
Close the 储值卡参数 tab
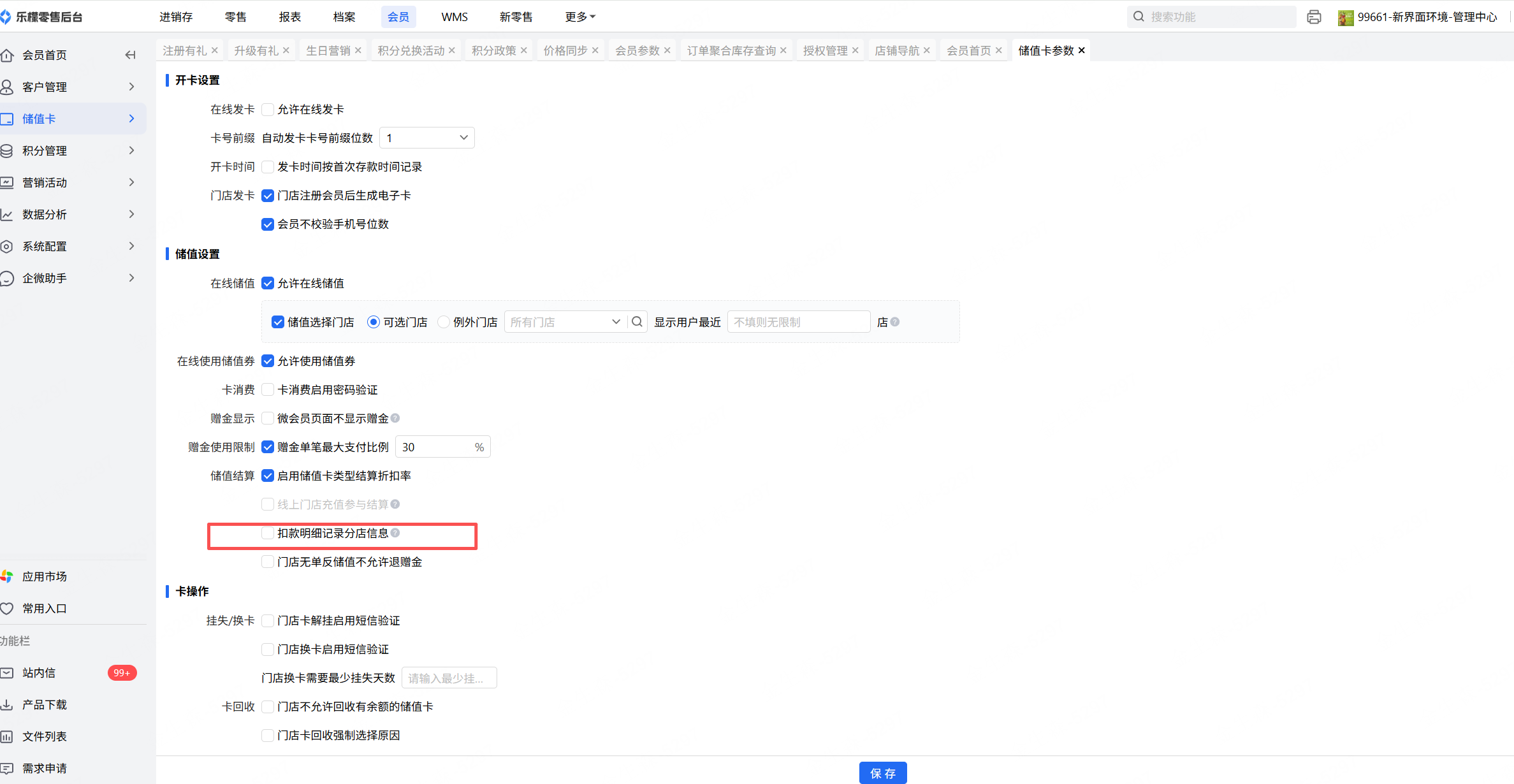coord(1082,50)
